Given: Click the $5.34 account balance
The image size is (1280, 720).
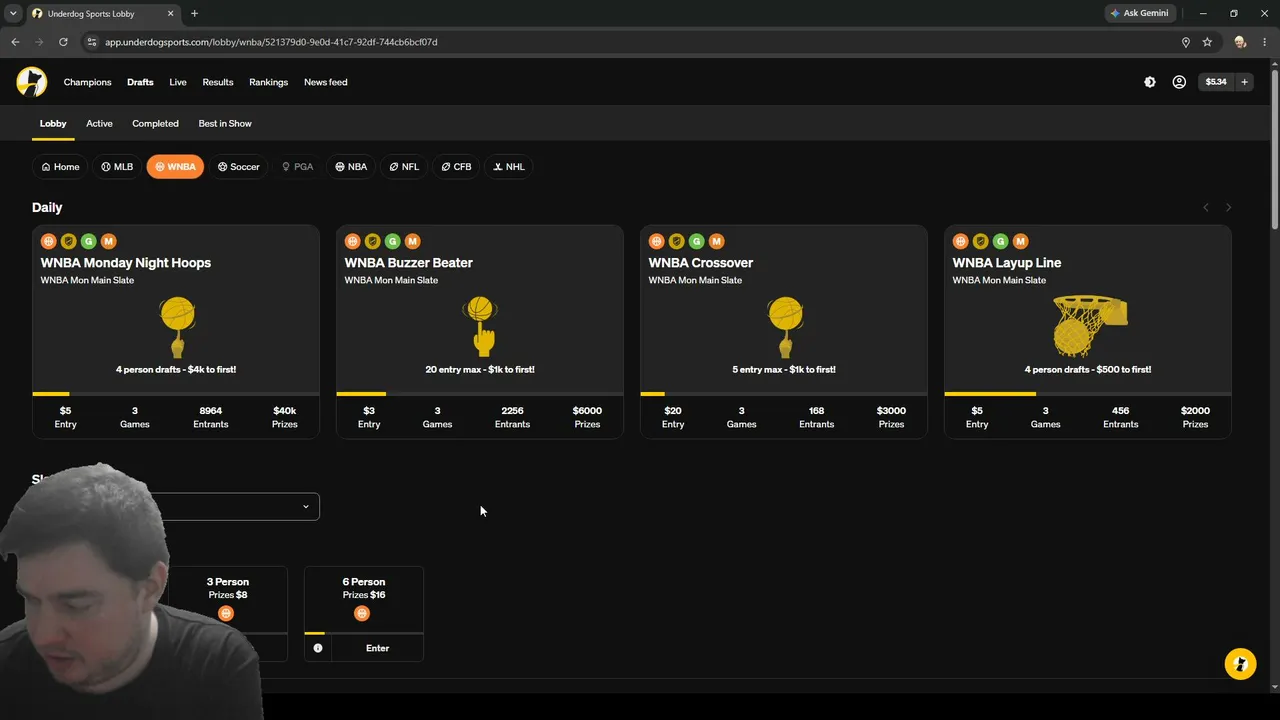Looking at the screenshot, I should [x=1216, y=82].
